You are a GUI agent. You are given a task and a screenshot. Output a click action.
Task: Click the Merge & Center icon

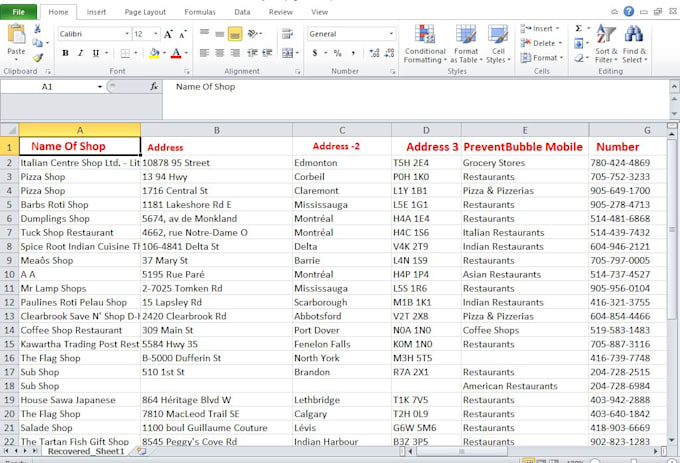(287, 53)
